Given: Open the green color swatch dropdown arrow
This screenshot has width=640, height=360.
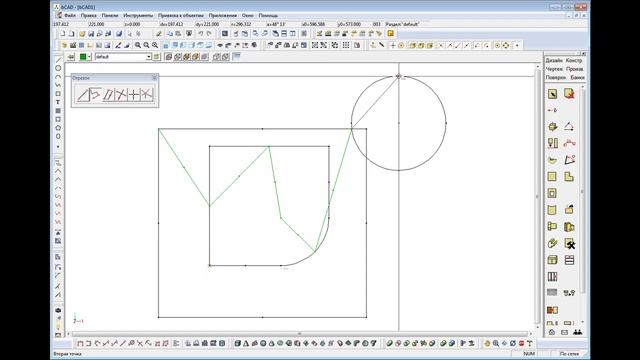Looking at the screenshot, I should tap(89, 57).
